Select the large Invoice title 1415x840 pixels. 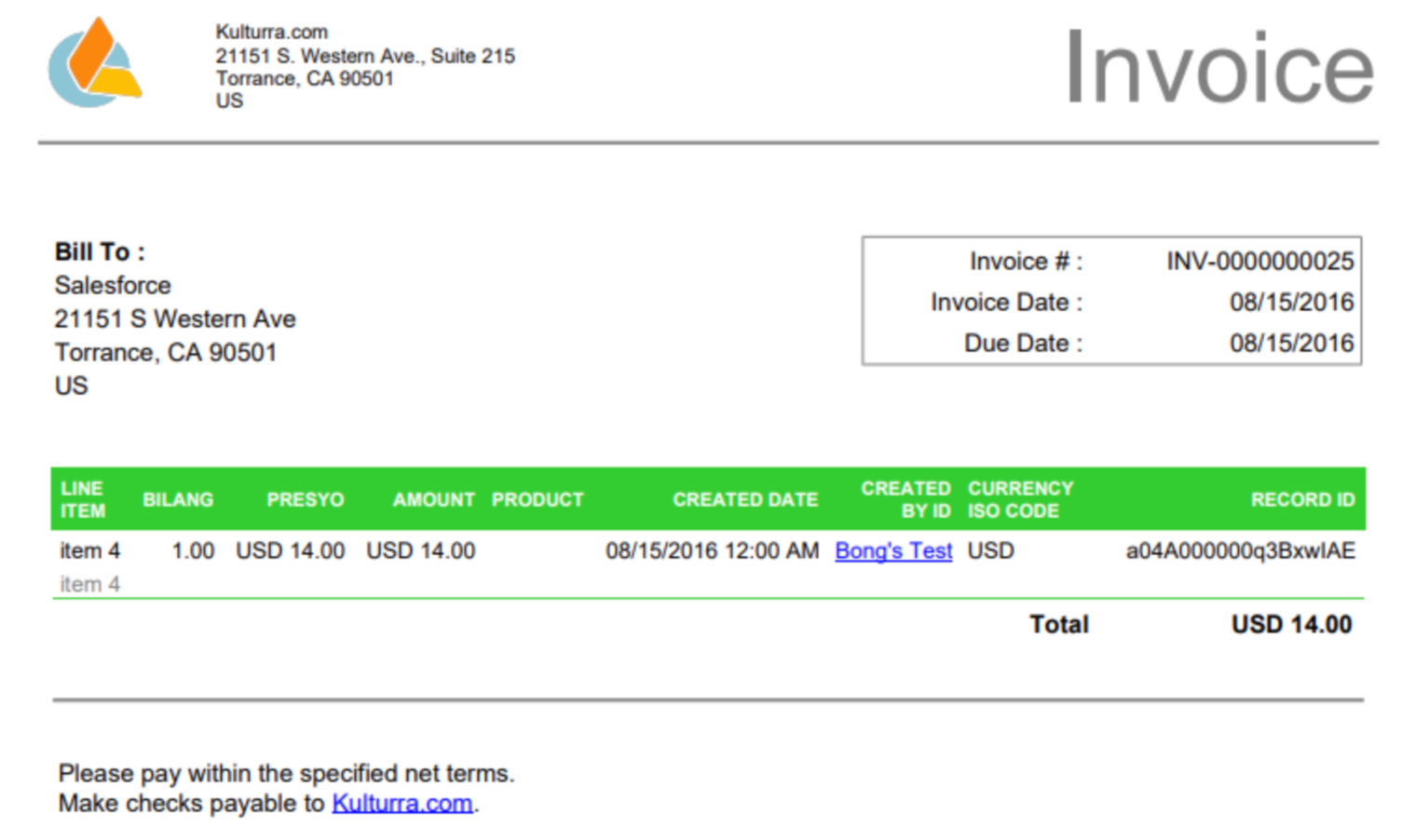click(x=1219, y=66)
